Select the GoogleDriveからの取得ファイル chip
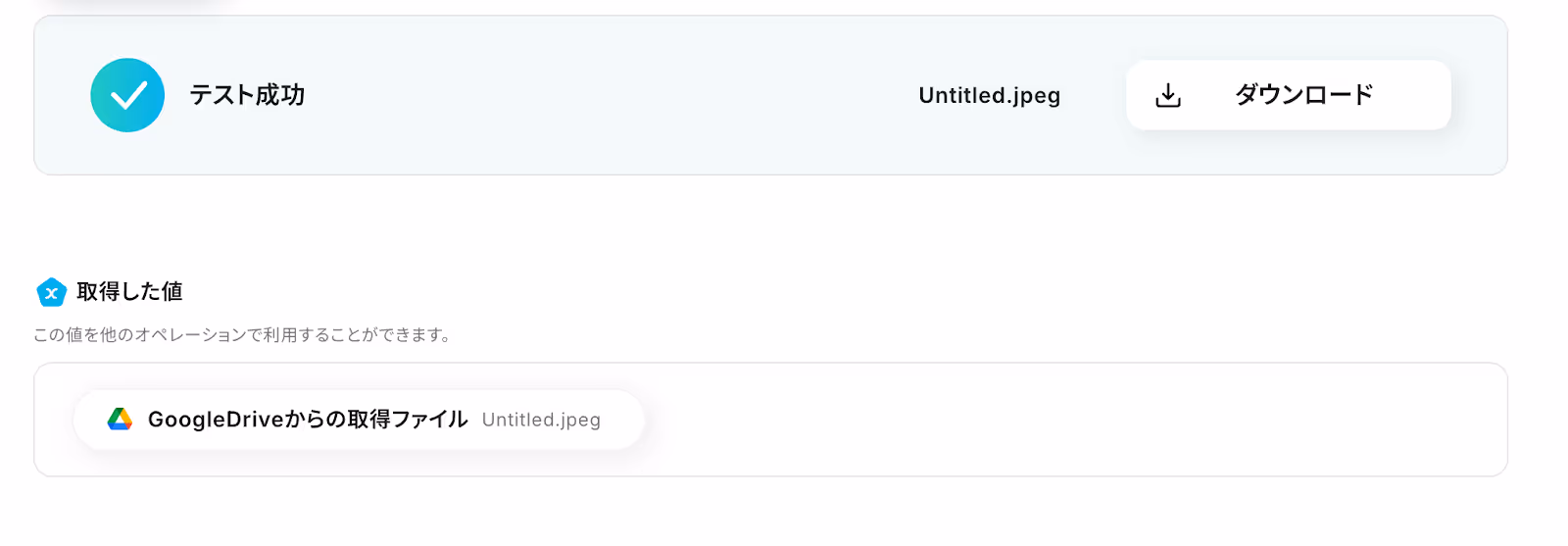Screen dimensions: 1568x546 [359, 420]
